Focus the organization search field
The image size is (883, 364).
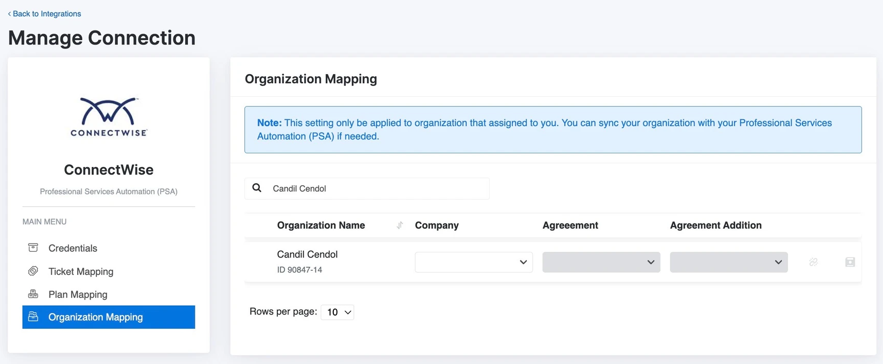pos(367,189)
